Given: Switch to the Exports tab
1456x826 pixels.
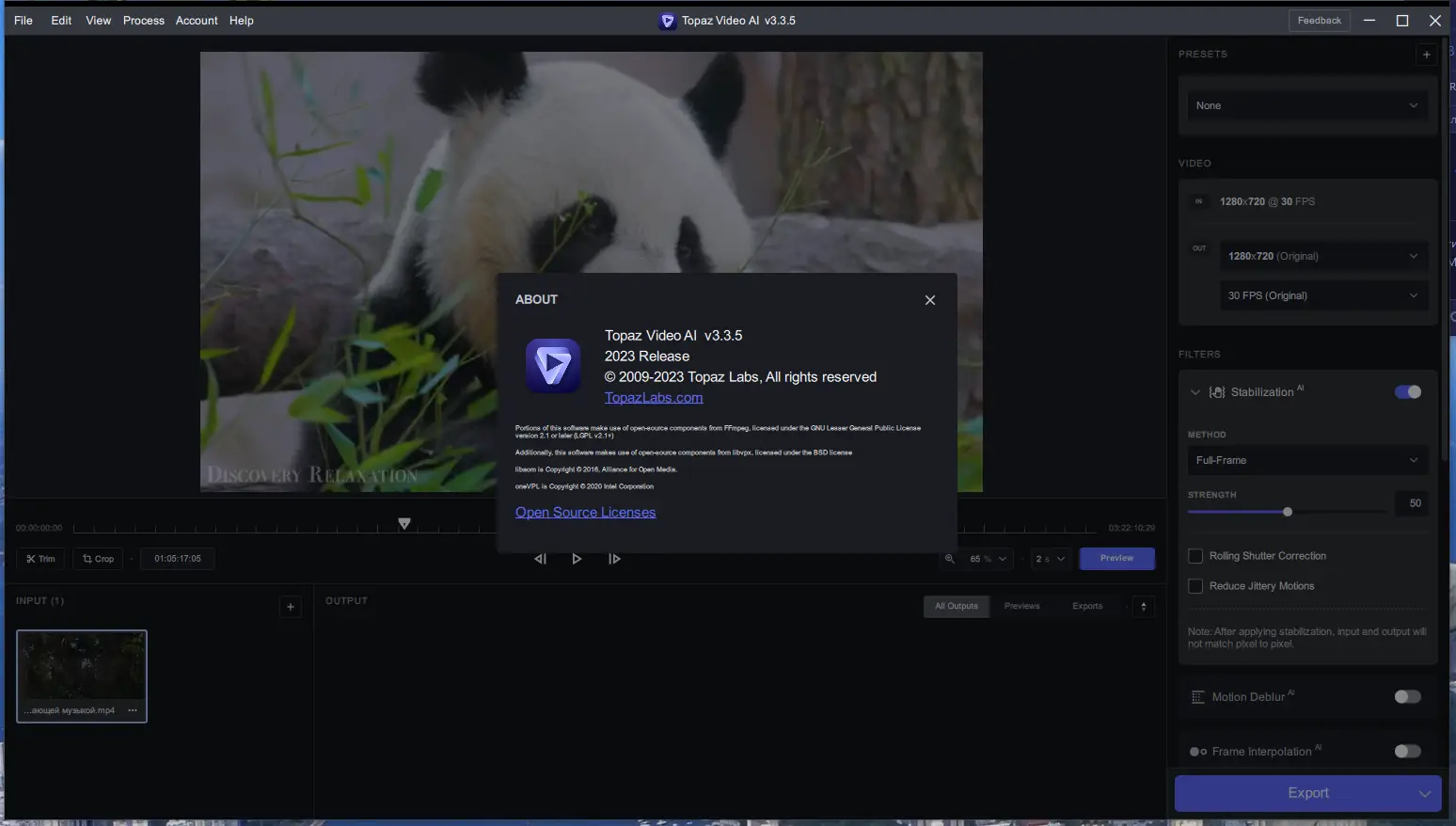Looking at the screenshot, I should [x=1087, y=607].
